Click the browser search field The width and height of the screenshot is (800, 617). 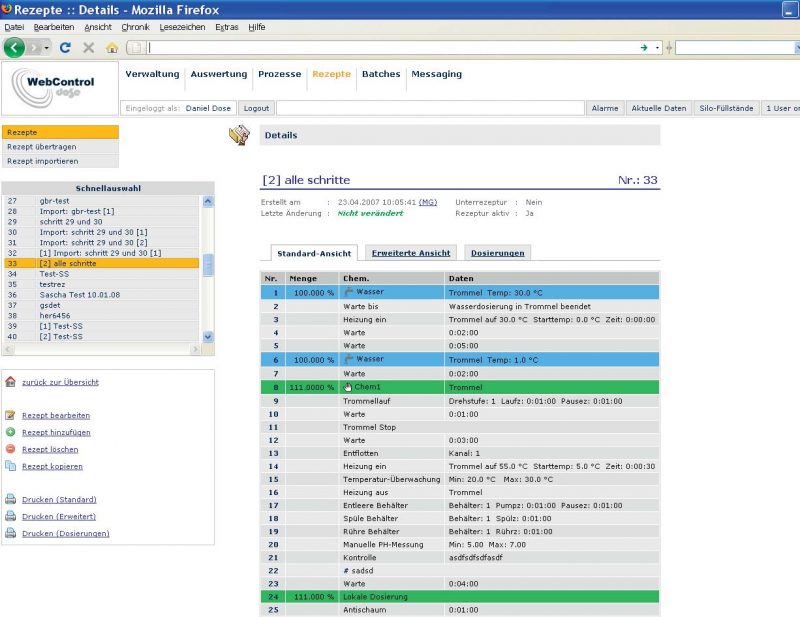click(735, 47)
